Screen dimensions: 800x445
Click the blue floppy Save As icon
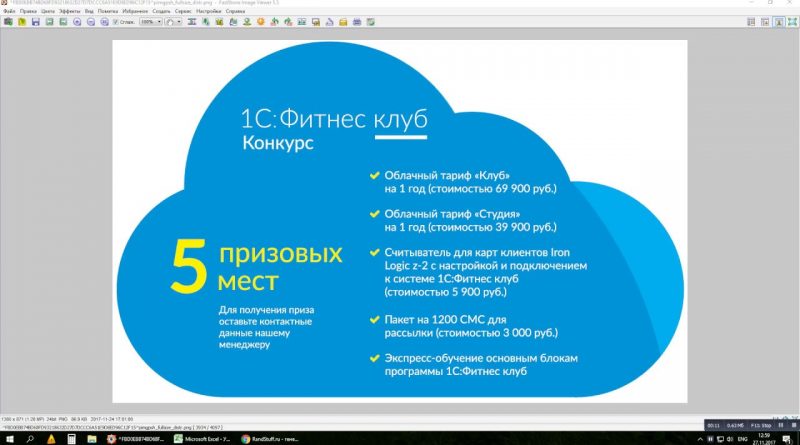pyautogui.click(x=36, y=22)
